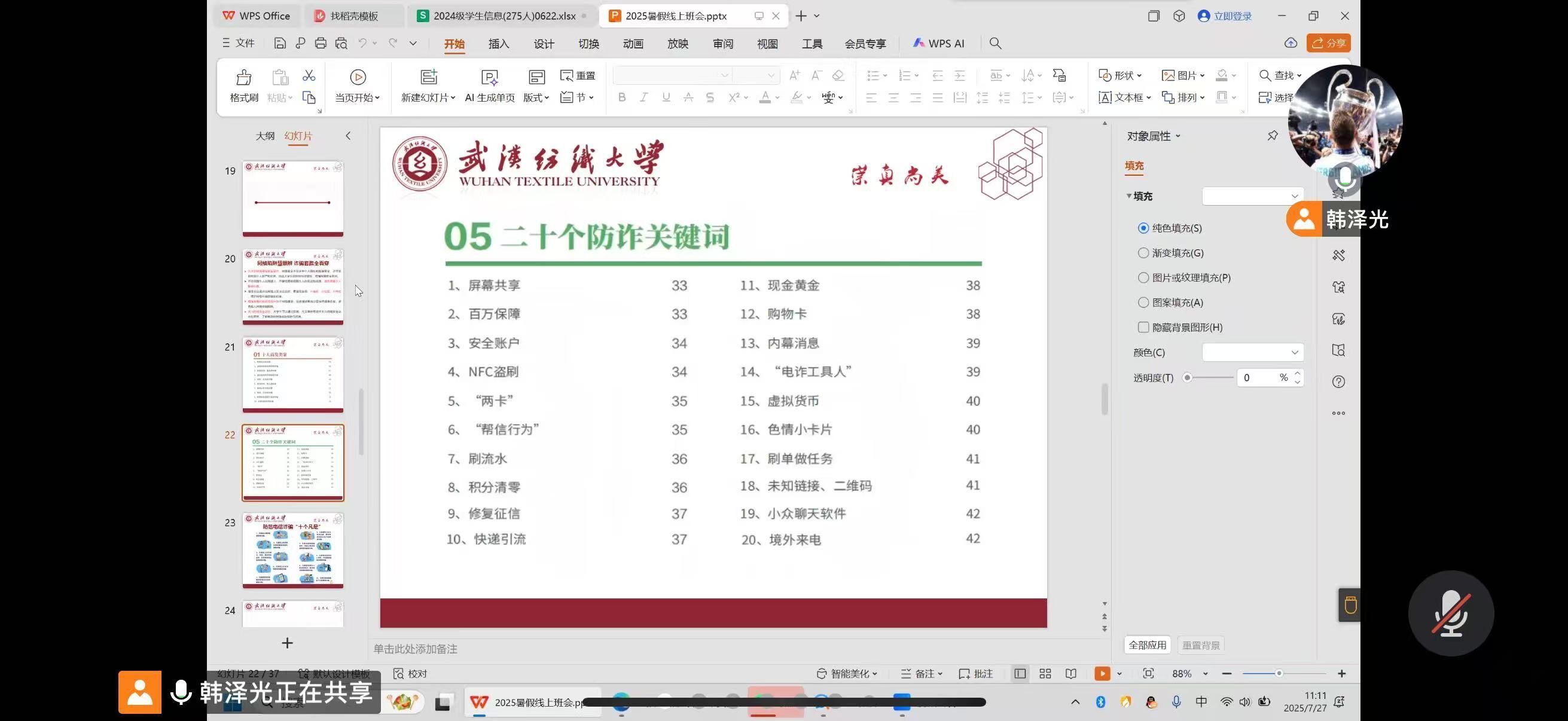Open the Insert (插入) ribbon tab

(499, 44)
